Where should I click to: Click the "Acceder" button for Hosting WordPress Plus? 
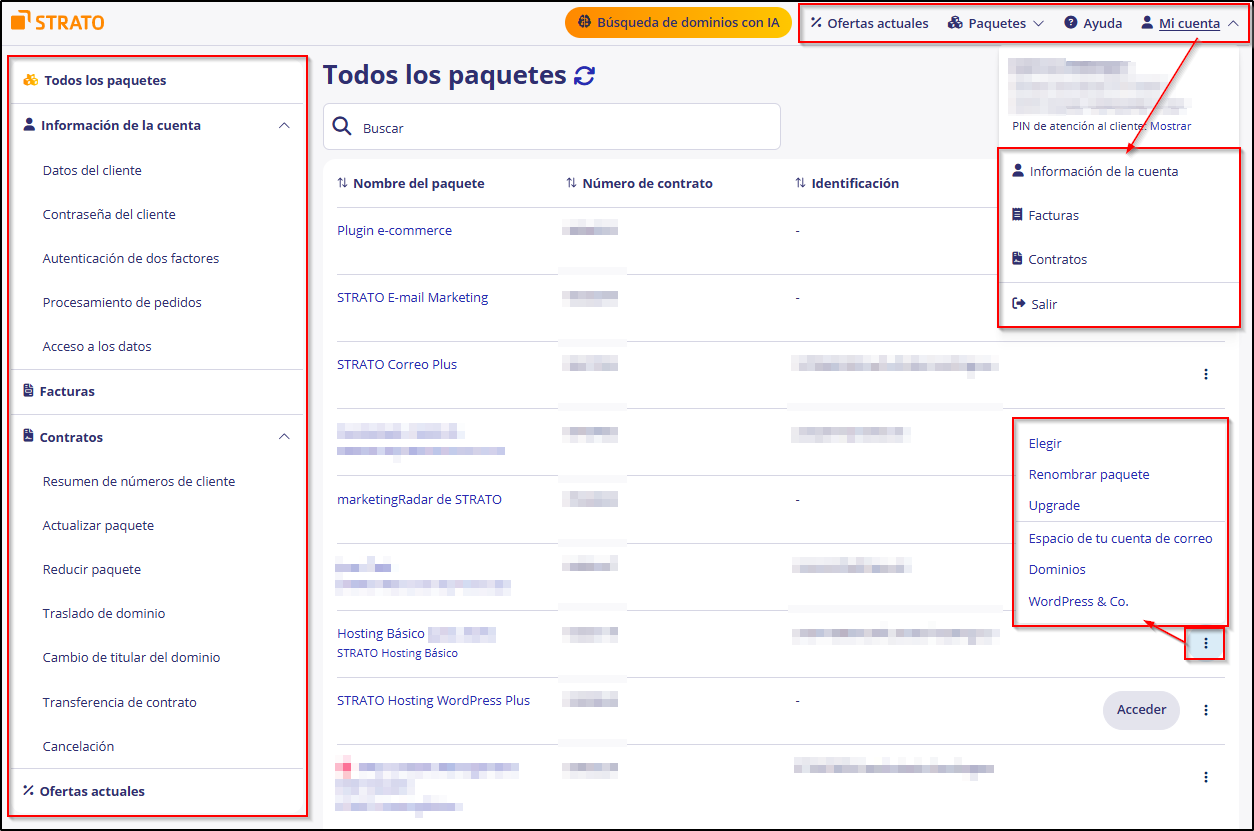[x=1141, y=710]
